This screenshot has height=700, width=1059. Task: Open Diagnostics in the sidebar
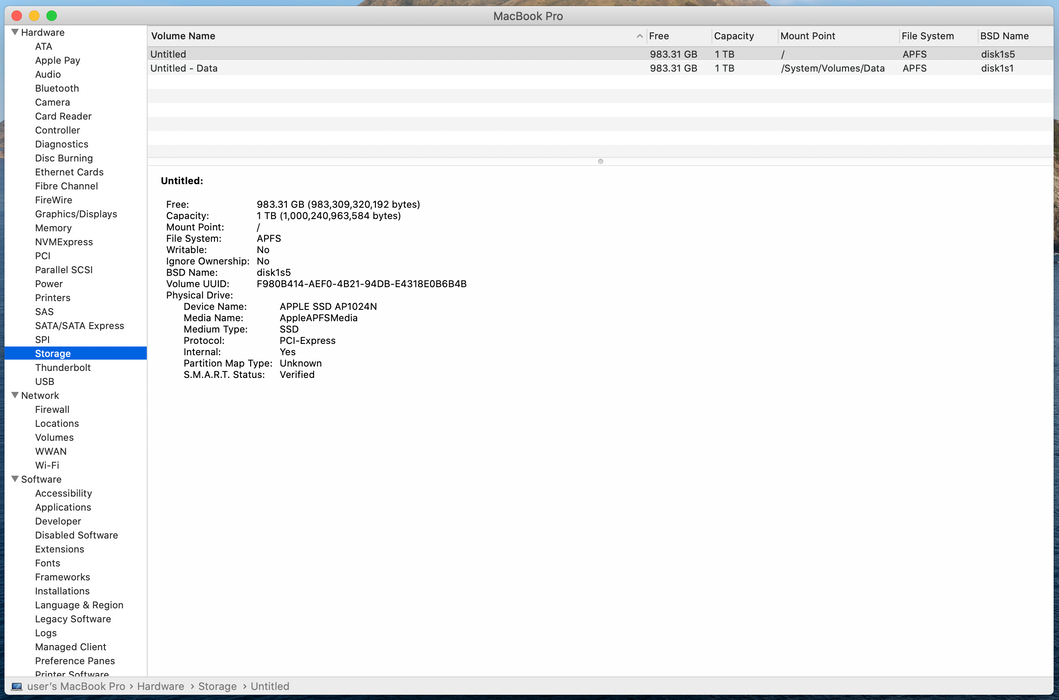click(x=61, y=144)
